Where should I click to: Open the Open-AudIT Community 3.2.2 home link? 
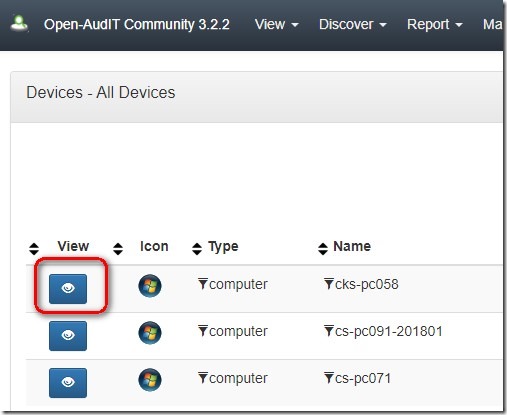137,24
